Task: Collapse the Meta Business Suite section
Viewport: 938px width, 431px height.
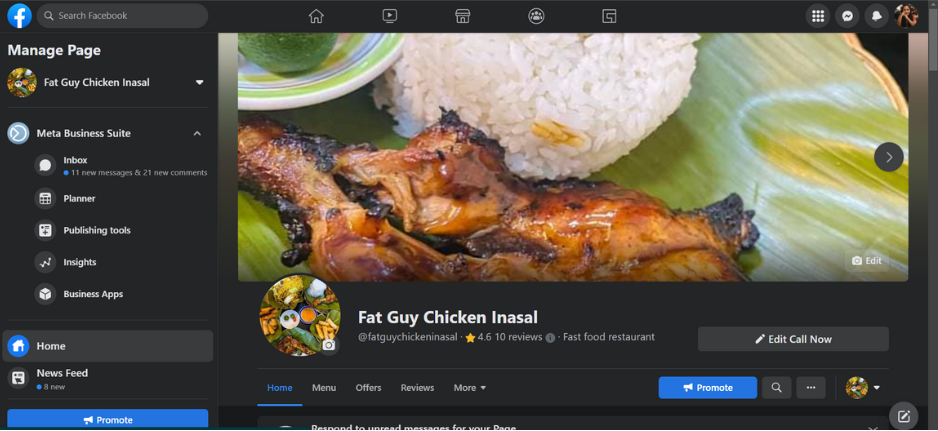Action: [x=197, y=133]
